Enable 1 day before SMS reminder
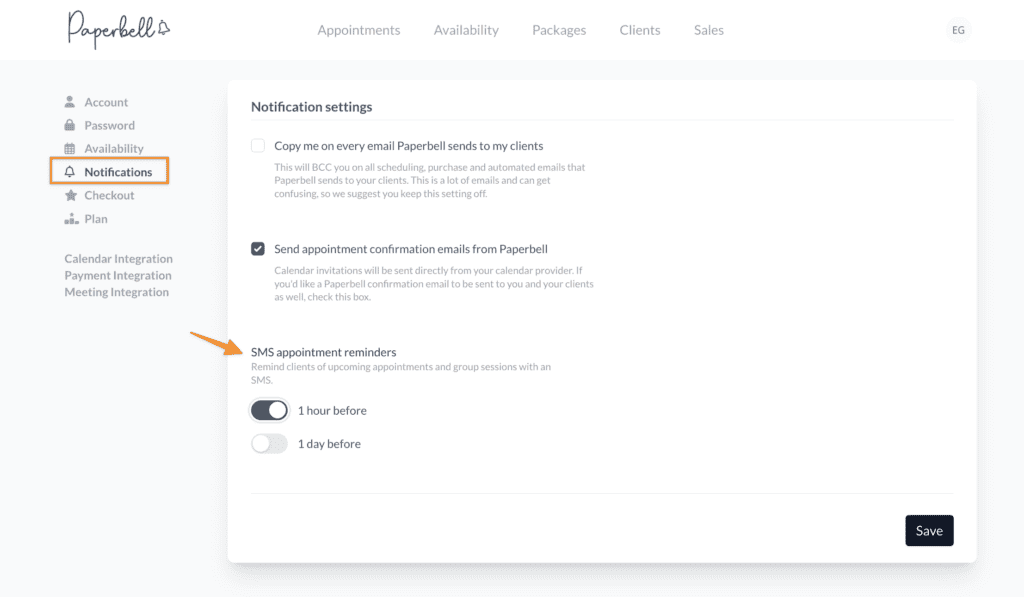Viewport: 1024px width, 597px height. tap(269, 444)
